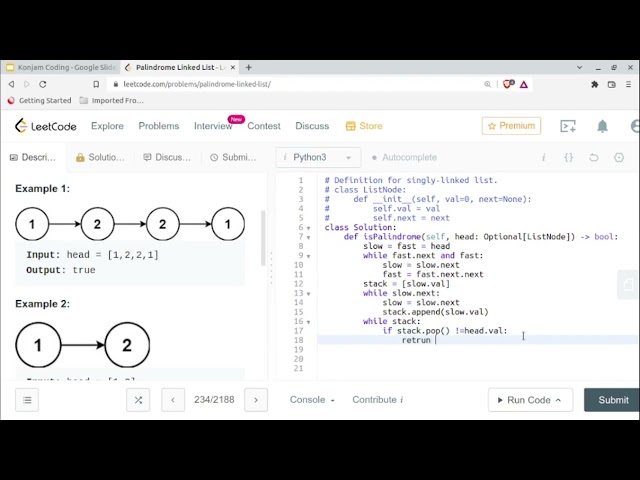Click the bookmark icon by address bar
The width and height of the screenshot is (640, 480).
[x=96, y=84]
